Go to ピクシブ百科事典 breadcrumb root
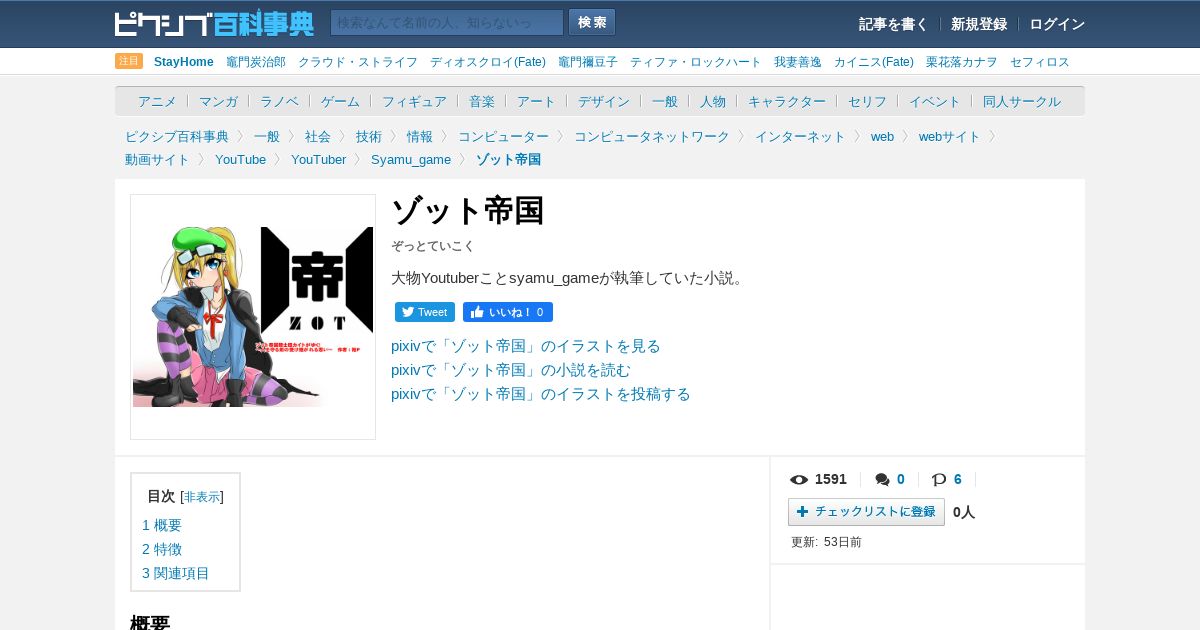 point(177,136)
